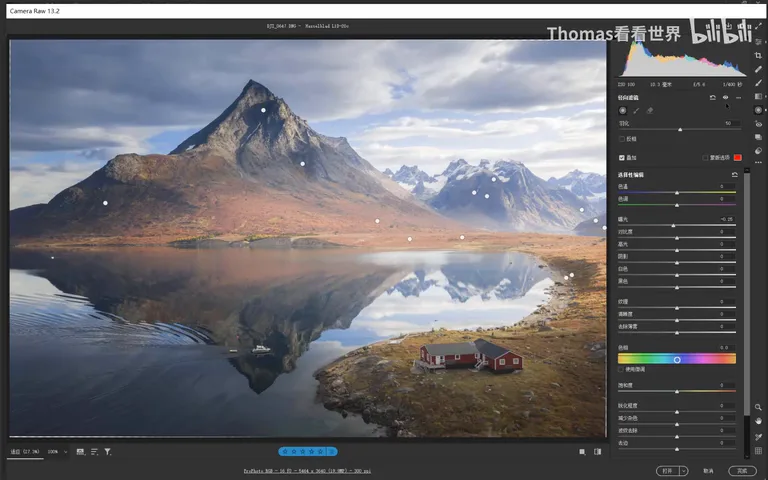Set zoom to 100%
768x480 pixels.
tap(53, 452)
